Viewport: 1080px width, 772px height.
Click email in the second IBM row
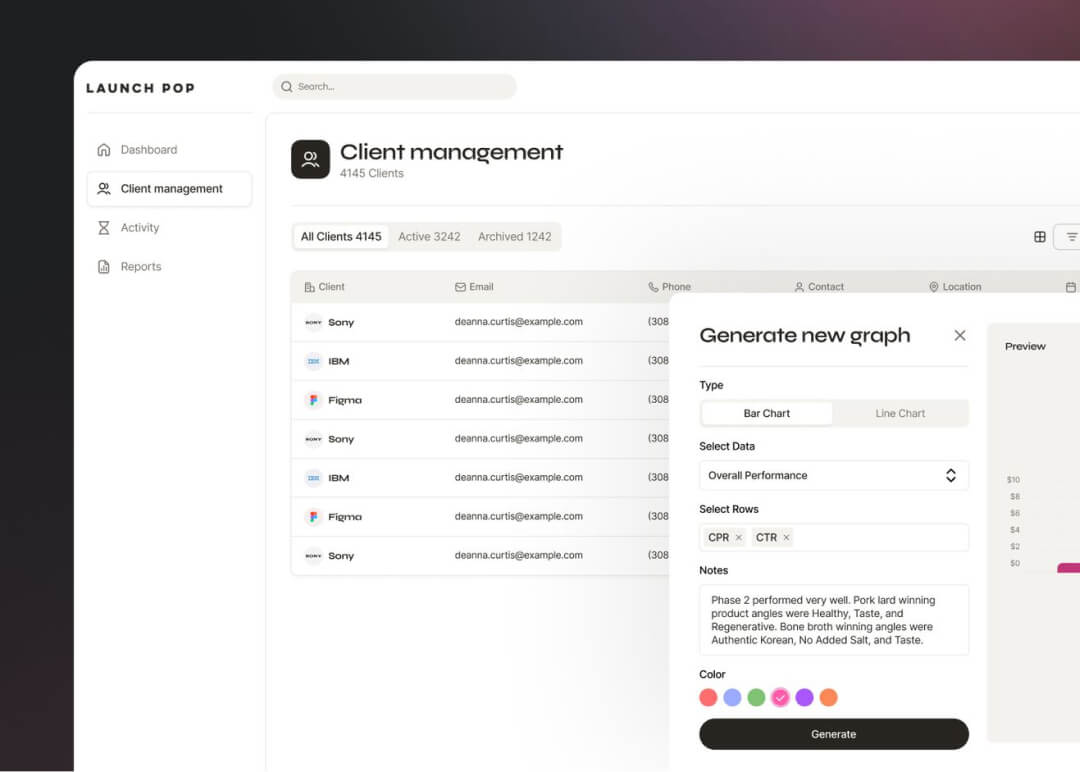519,477
